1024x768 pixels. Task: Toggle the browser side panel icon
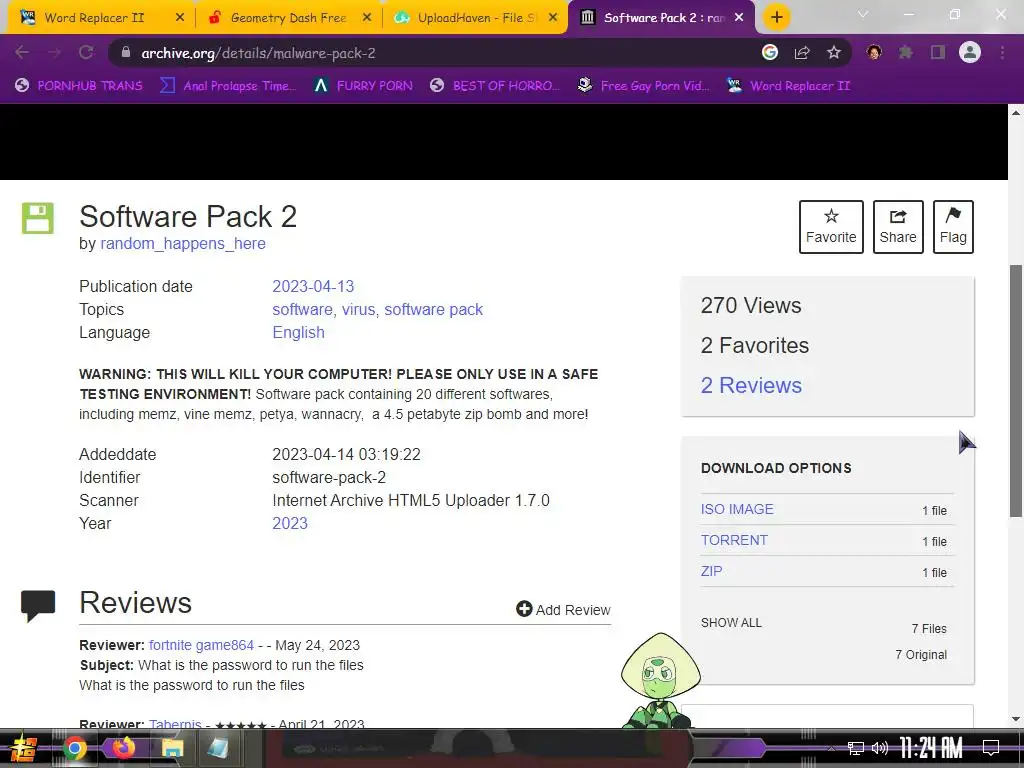point(938,52)
